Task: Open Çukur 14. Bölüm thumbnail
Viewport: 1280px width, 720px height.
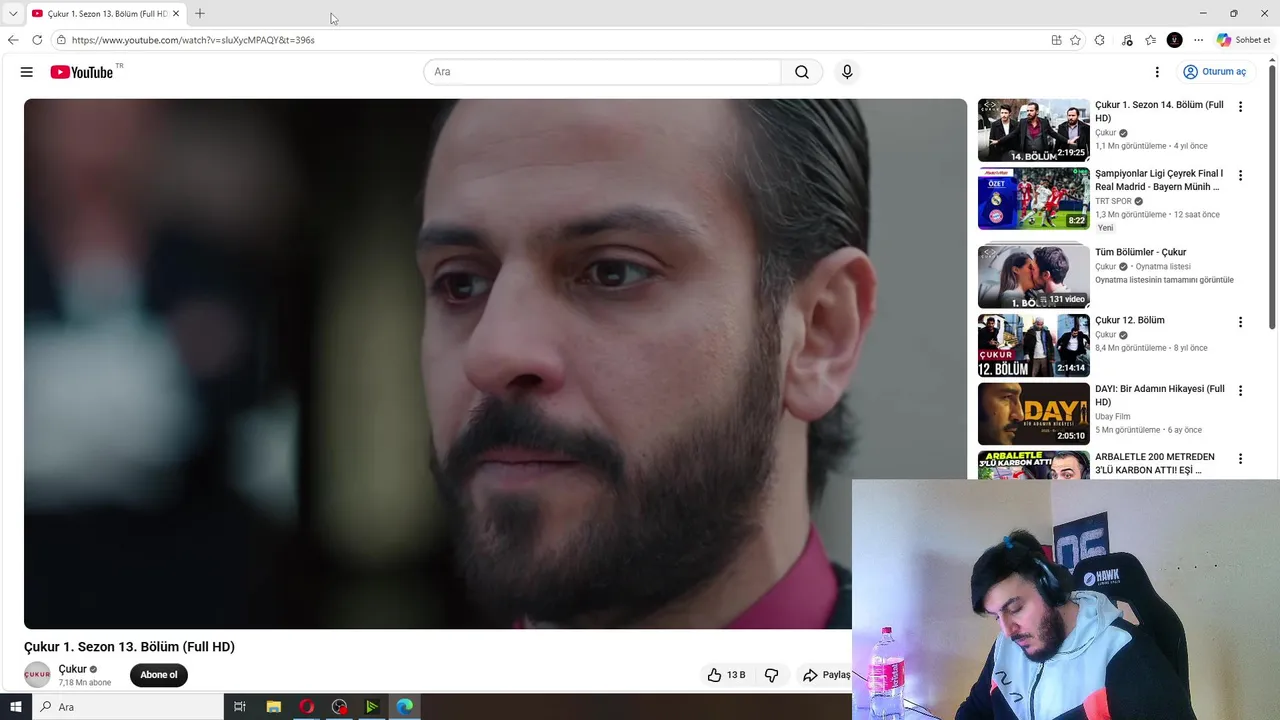Action: [1034, 130]
